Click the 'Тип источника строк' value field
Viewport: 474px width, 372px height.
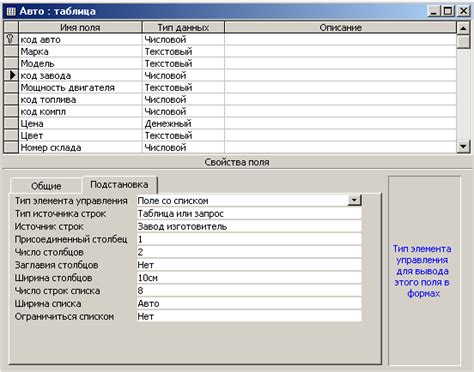[249, 213]
